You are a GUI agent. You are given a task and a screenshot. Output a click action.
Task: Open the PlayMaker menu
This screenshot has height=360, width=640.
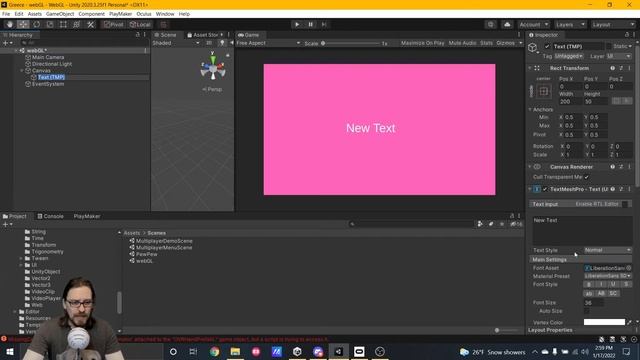coord(120,14)
